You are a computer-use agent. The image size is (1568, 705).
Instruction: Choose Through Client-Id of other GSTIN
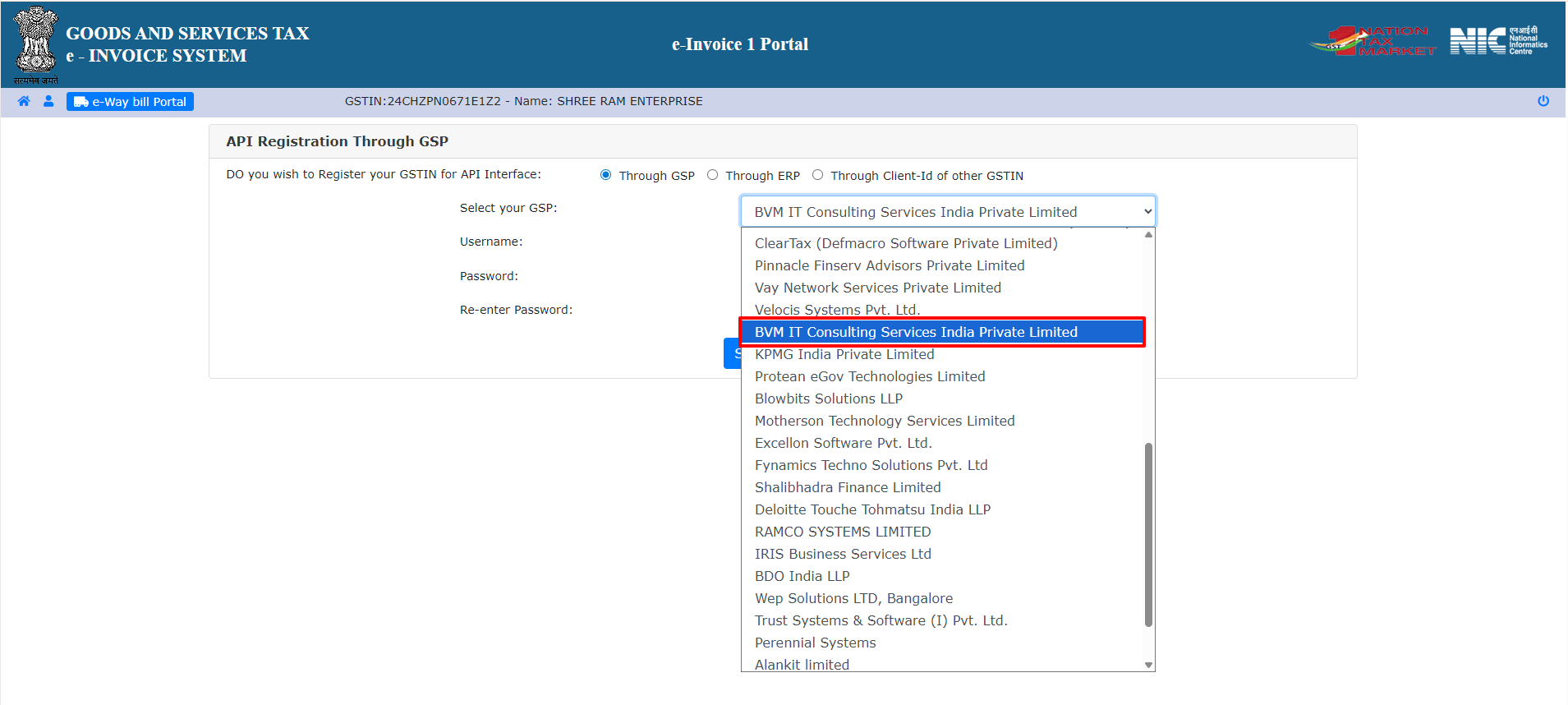818,175
